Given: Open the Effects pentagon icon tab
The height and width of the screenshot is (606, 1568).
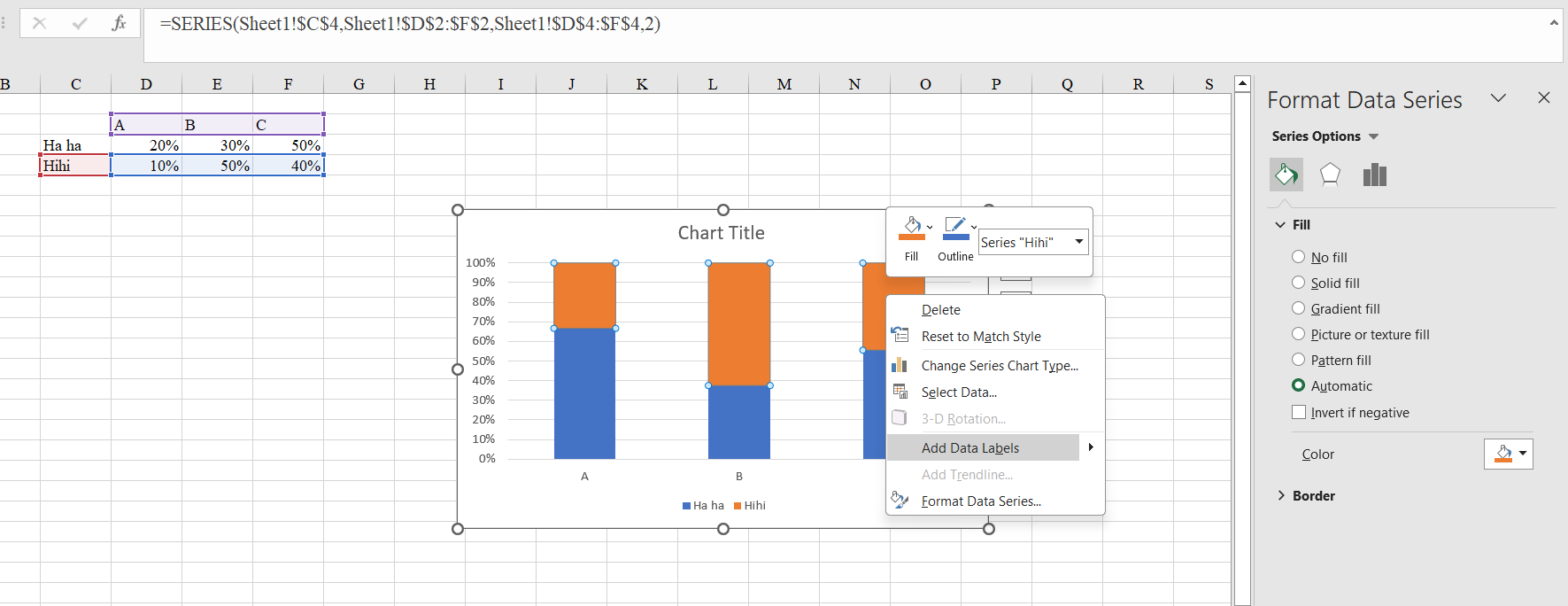Looking at the screenshot, I should coord(1330,175).
